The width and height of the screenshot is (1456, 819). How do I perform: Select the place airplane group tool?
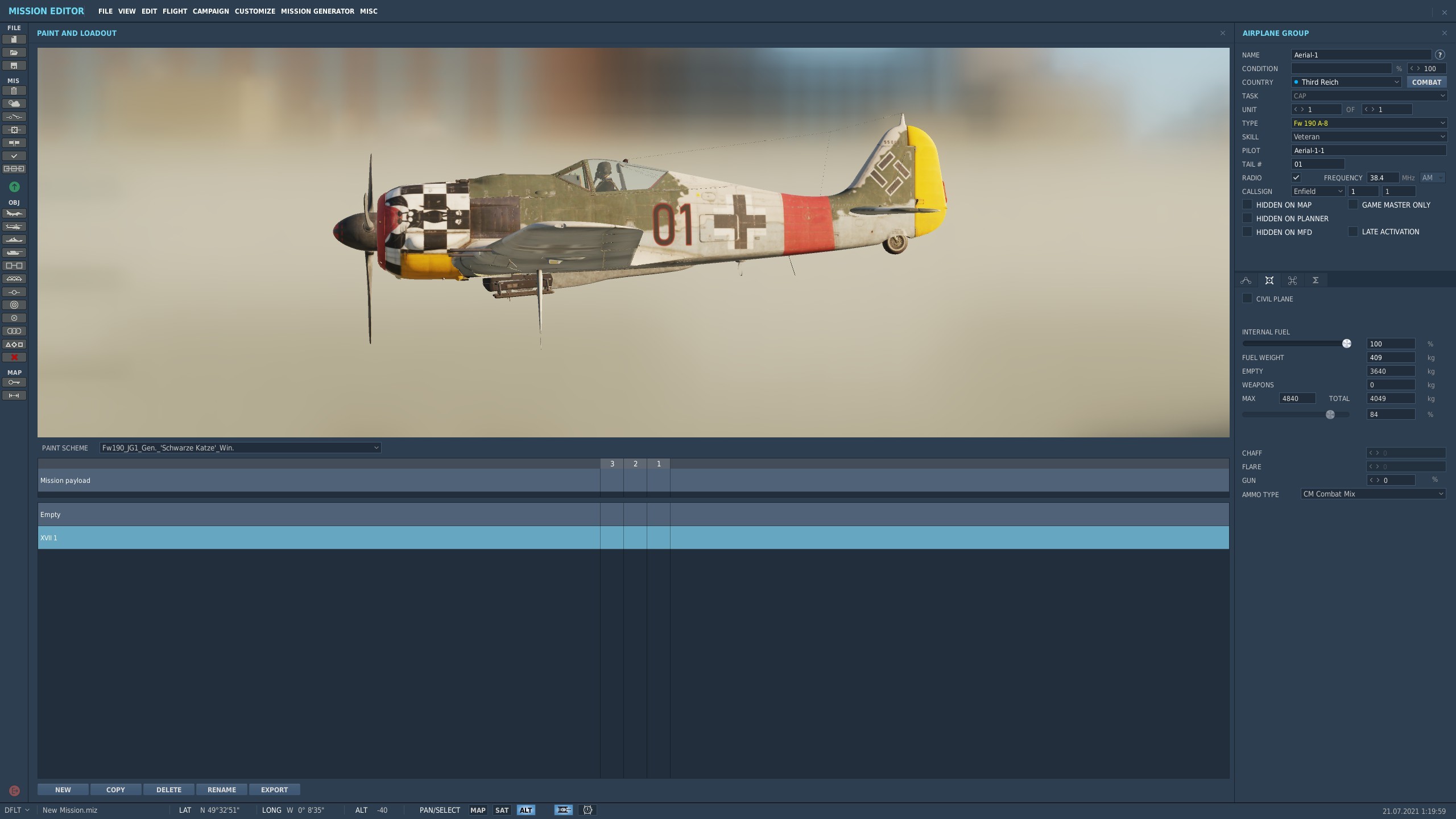(14, 214)
